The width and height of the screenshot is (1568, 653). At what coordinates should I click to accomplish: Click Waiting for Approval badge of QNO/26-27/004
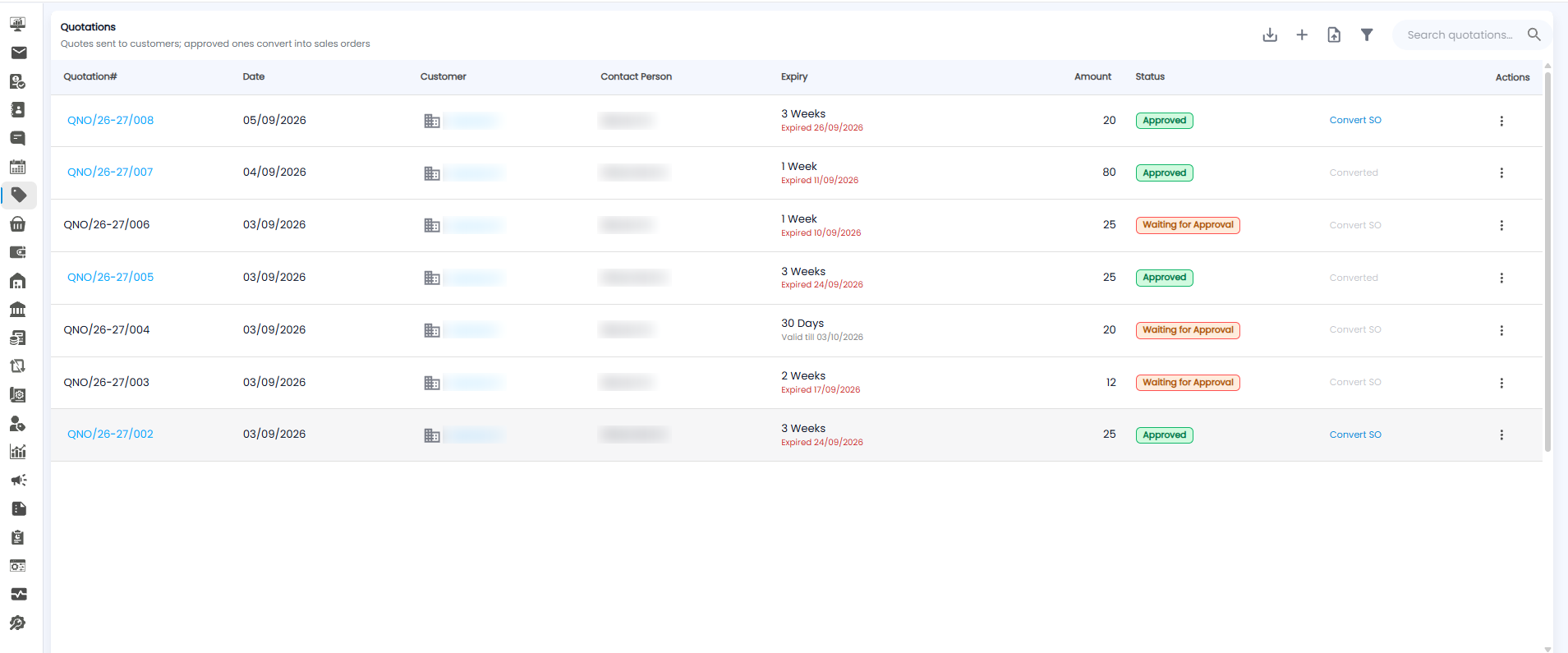[1188, 330]
